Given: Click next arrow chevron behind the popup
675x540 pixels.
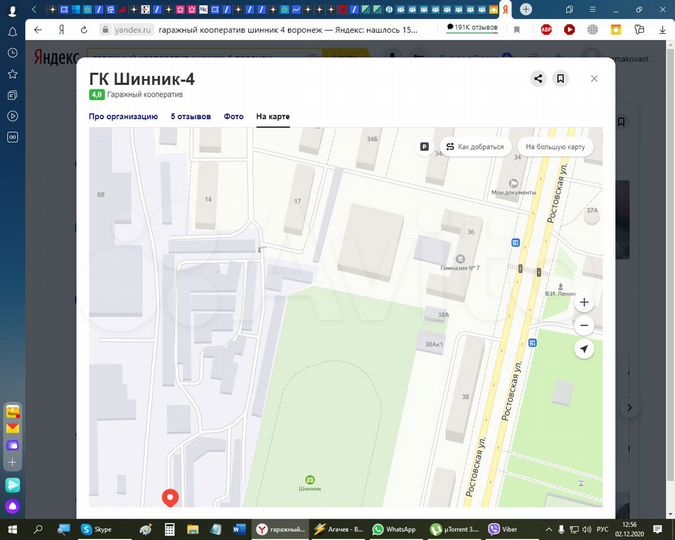Looking at the screenshot, I should point(629,407).
